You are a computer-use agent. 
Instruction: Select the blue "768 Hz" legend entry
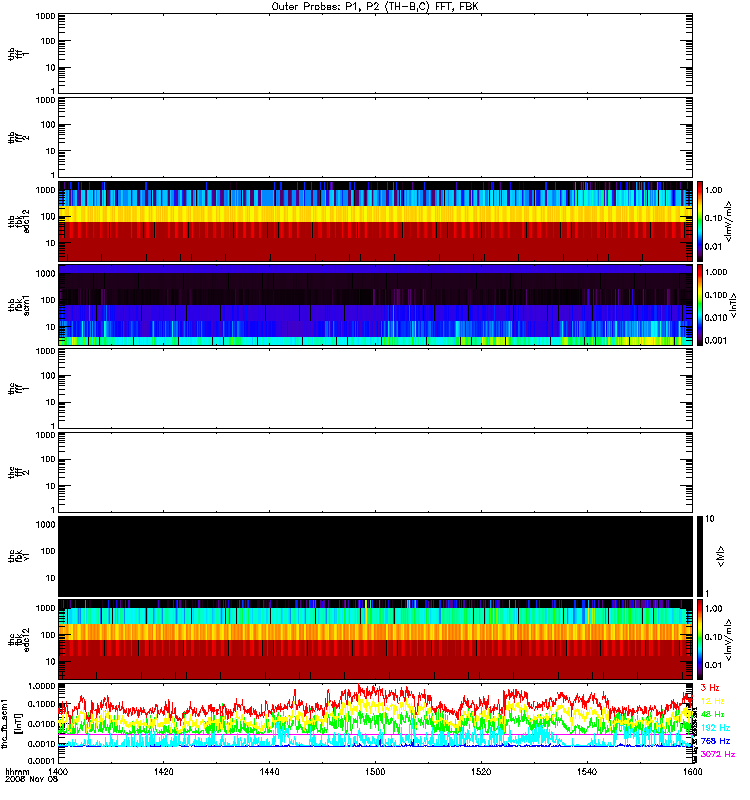(715, 741)
